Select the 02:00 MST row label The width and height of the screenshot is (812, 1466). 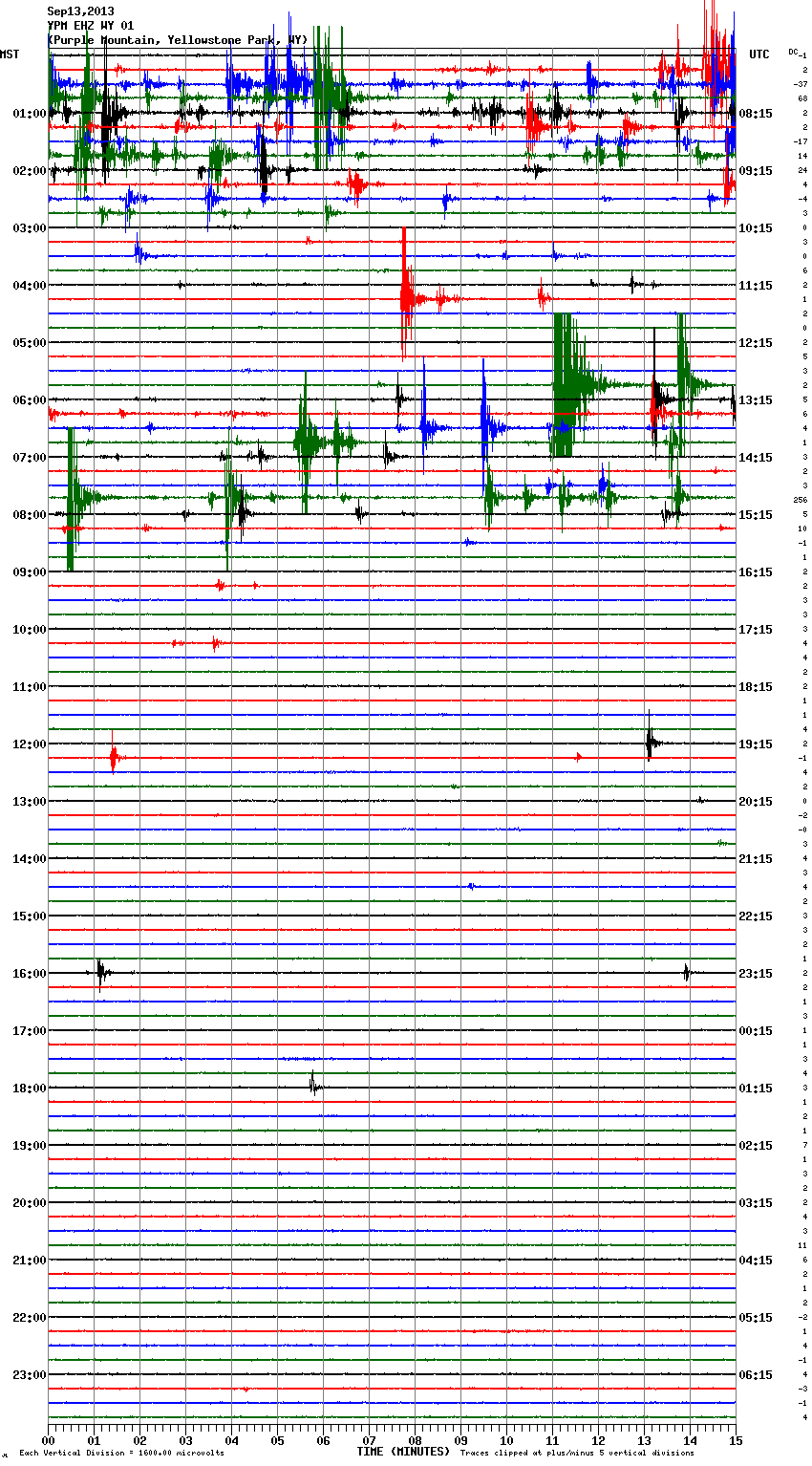click(29, 171)
